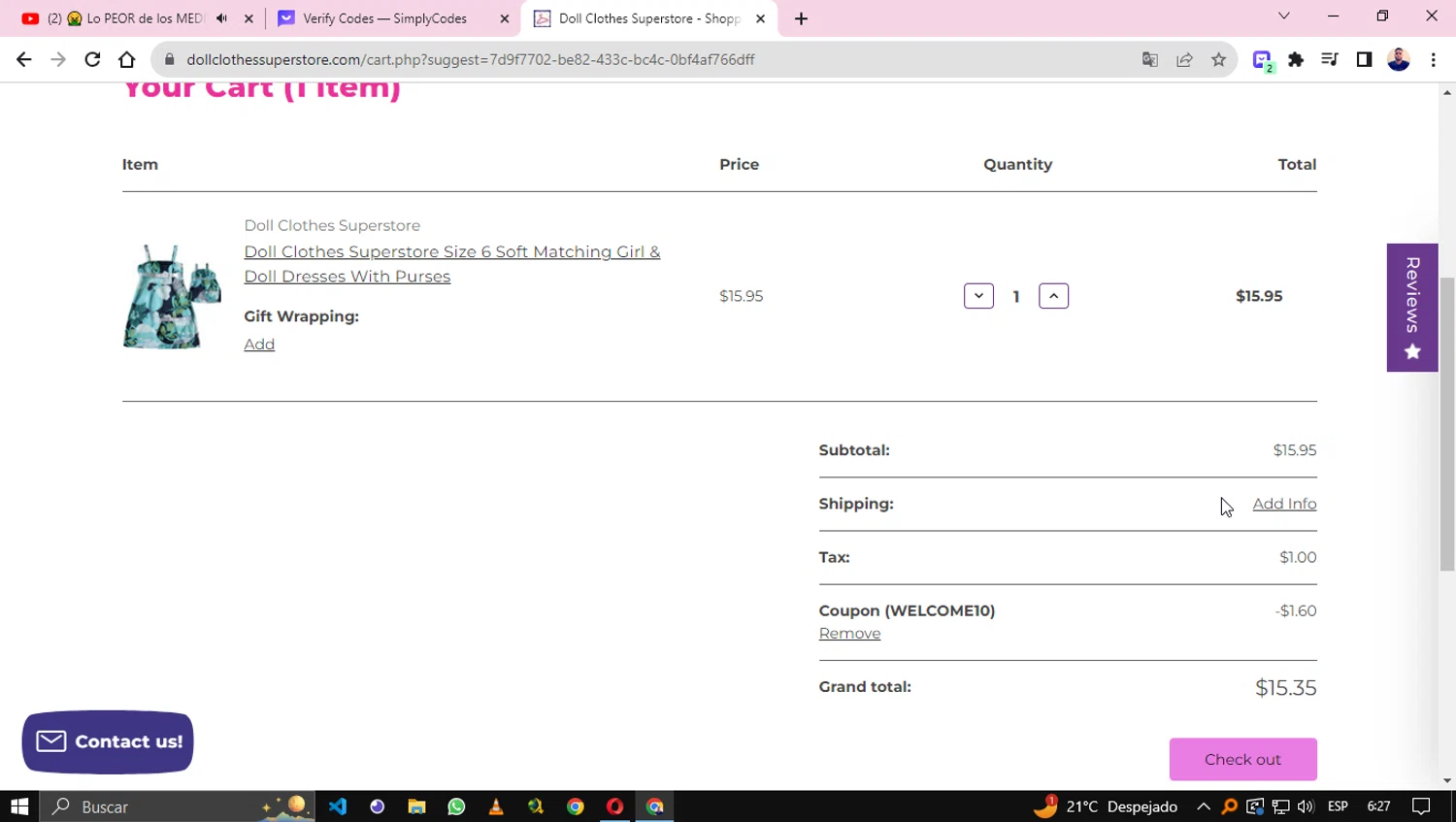This screenshot has height=822, width=1456.
Task: Remove the WELCOME10 coupon
Action: point(849,634)
